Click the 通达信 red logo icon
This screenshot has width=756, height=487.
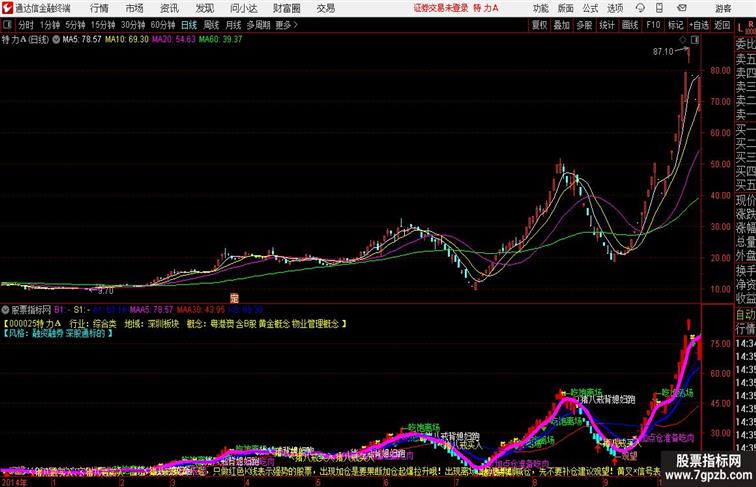7,8
